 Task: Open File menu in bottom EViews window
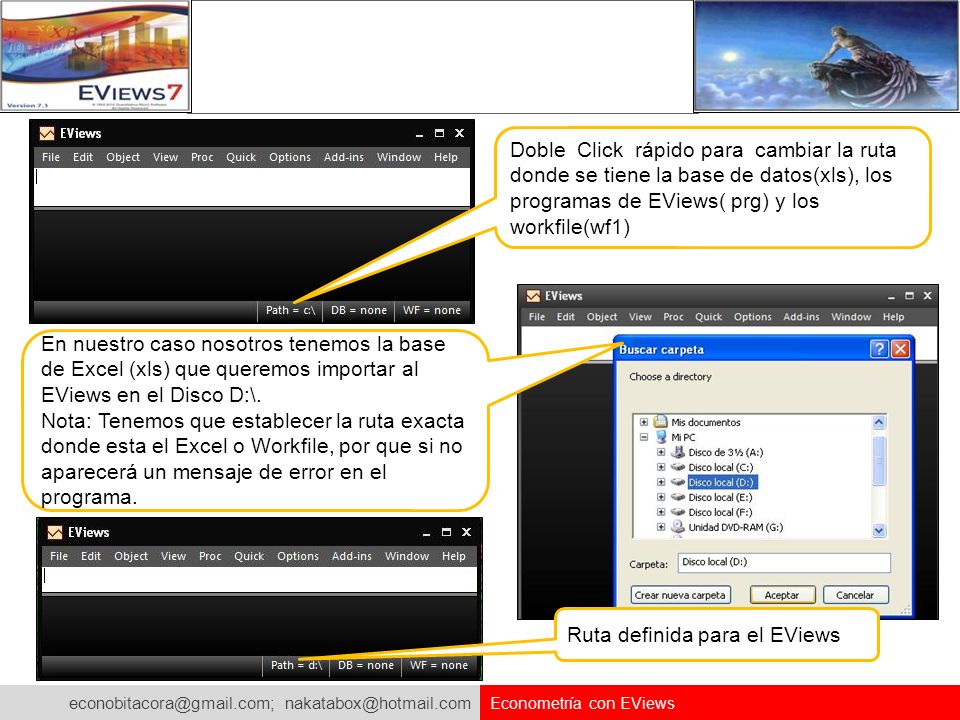pos(59,557)
